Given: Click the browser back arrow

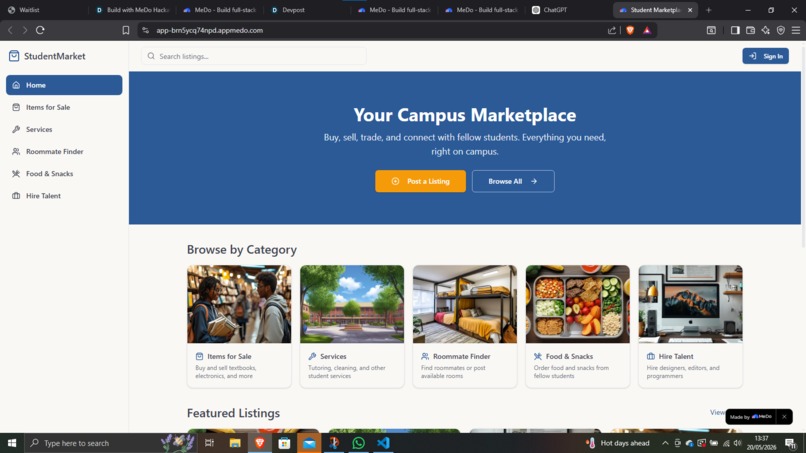Looking at the screenshot, I should point(10,30).
